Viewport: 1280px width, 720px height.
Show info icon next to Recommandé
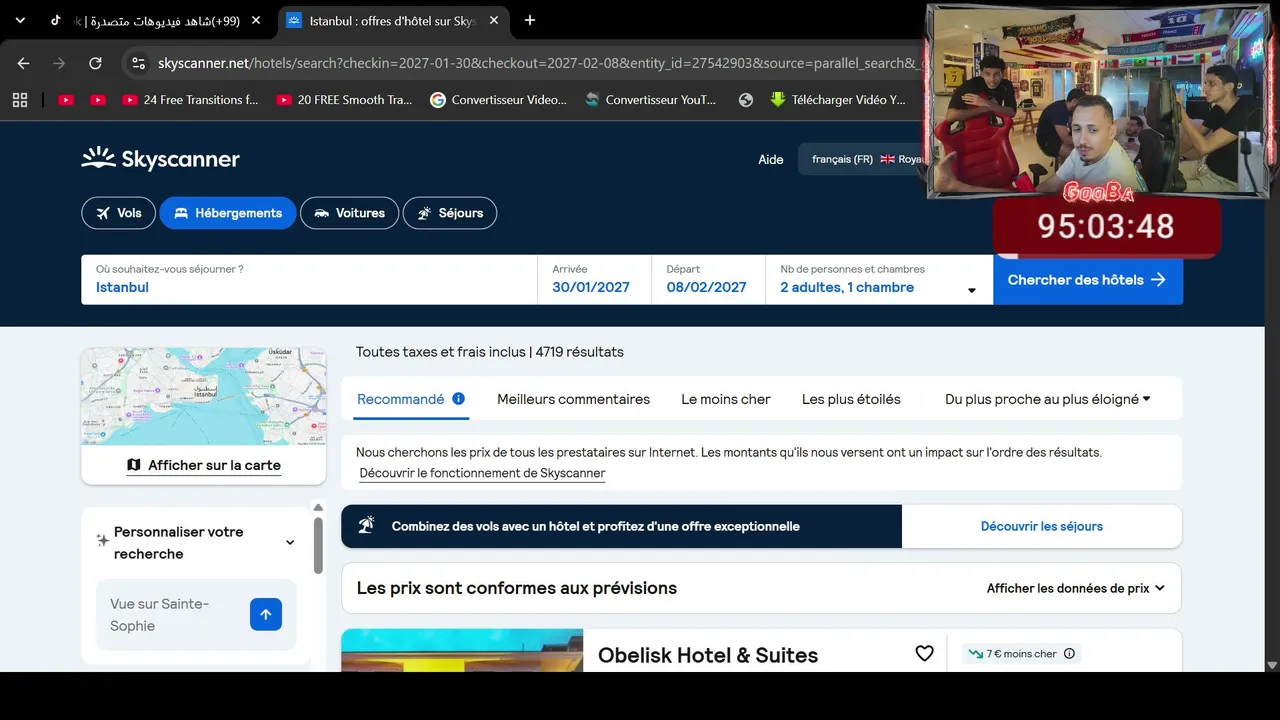[x=459, y=398]
